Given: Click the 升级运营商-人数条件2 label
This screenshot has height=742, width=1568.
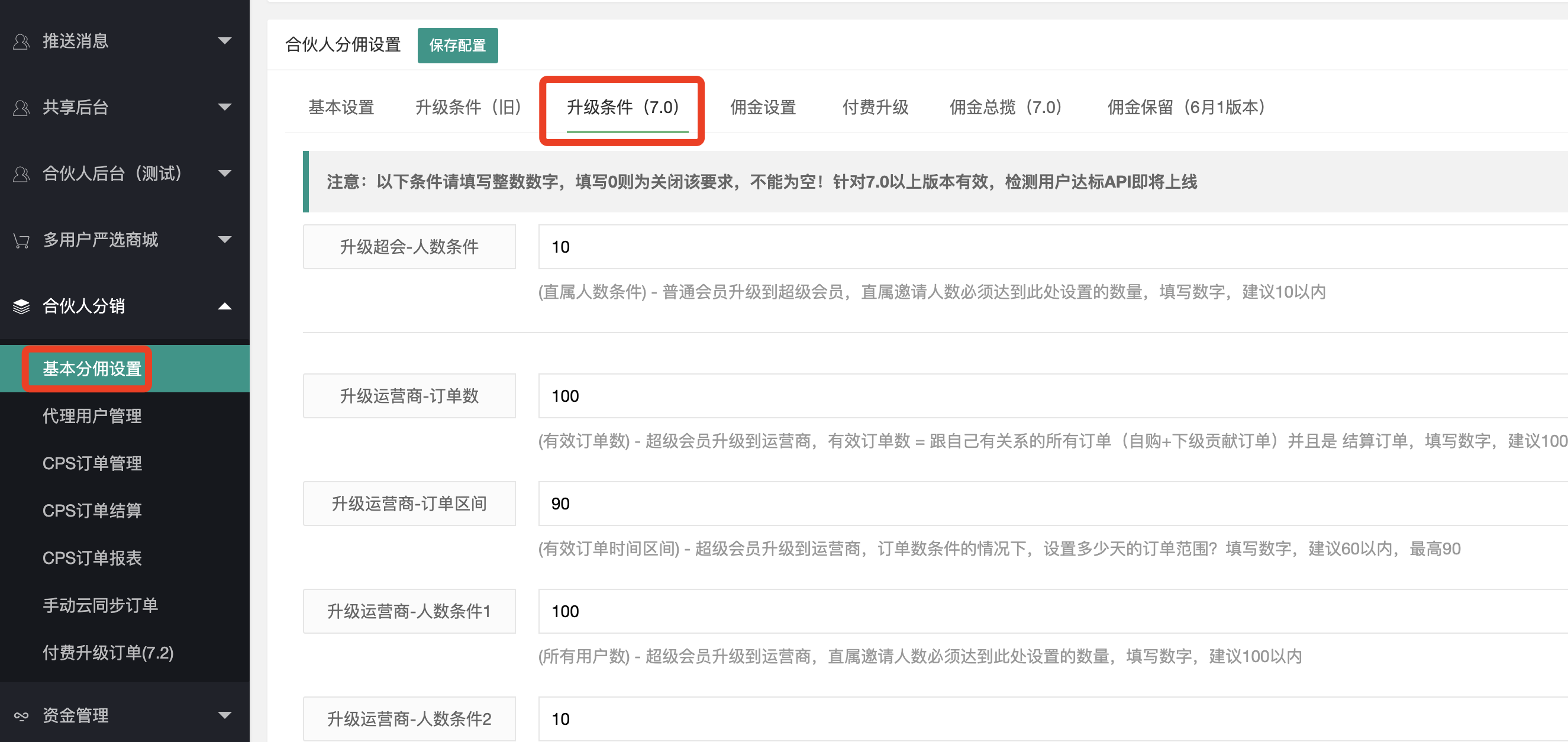Looking at the screenshot, I should click(409, 720).
